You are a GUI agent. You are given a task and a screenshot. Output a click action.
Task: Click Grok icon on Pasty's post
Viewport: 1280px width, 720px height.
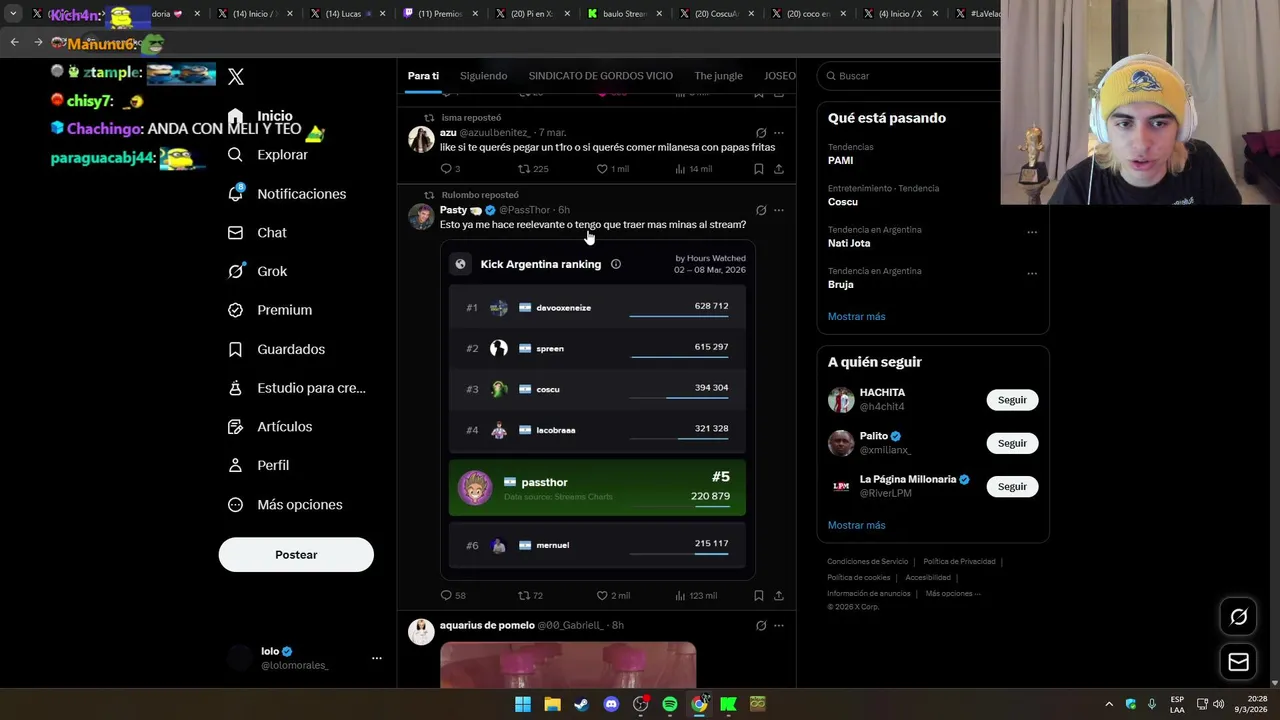(761, 210)
